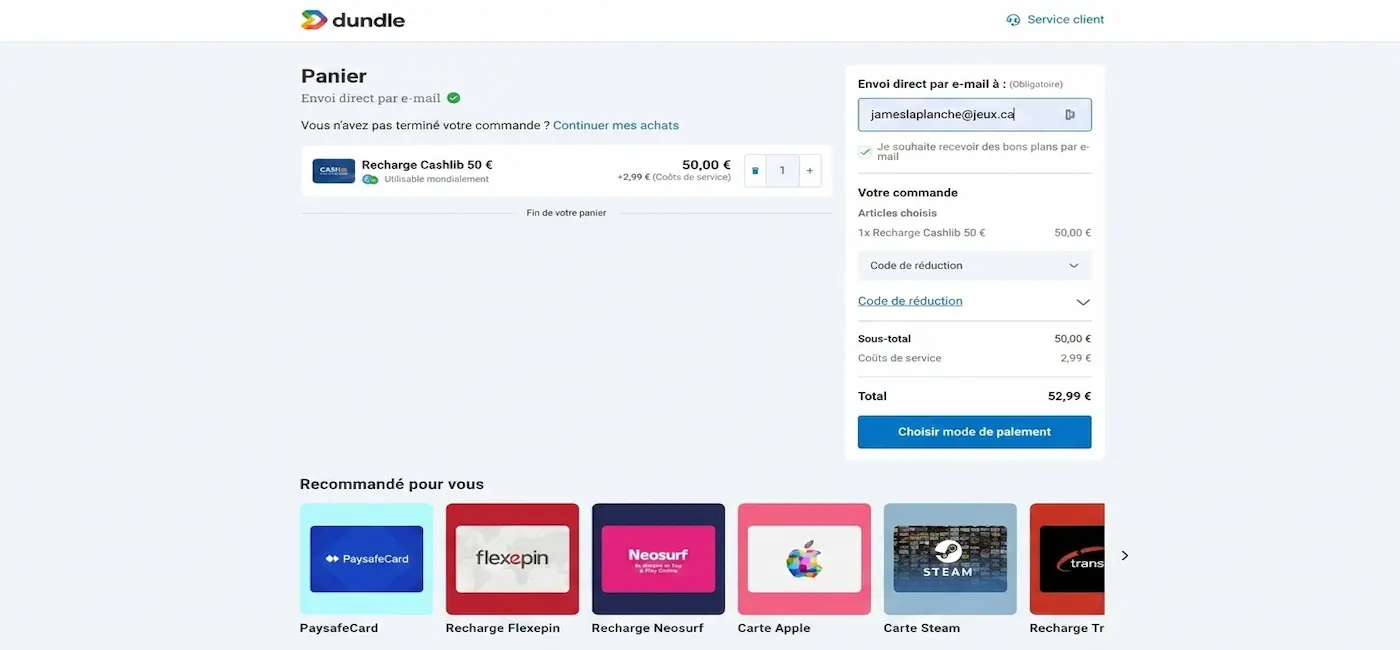Image resolution: width=1400 pixels, height=650 pixels.
Task: Click the quantity field showing 1
Action: click(x=782, y=171)
